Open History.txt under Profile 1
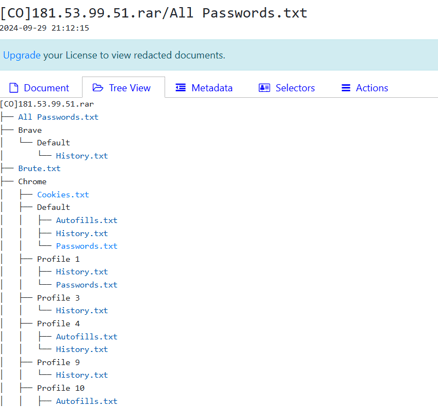The height and width of the screenshot is (411, 438). (x=82, y=272)
